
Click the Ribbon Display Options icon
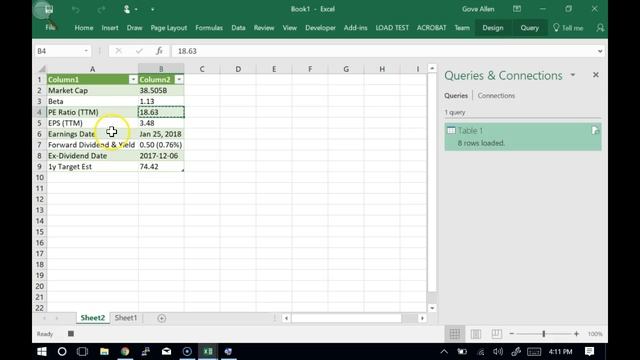517,9
